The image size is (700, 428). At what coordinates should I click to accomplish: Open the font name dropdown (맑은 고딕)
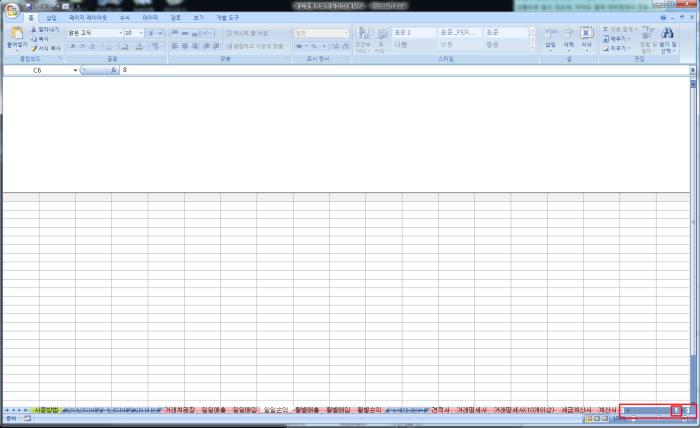pyautogui.click(x=118, y=32)
